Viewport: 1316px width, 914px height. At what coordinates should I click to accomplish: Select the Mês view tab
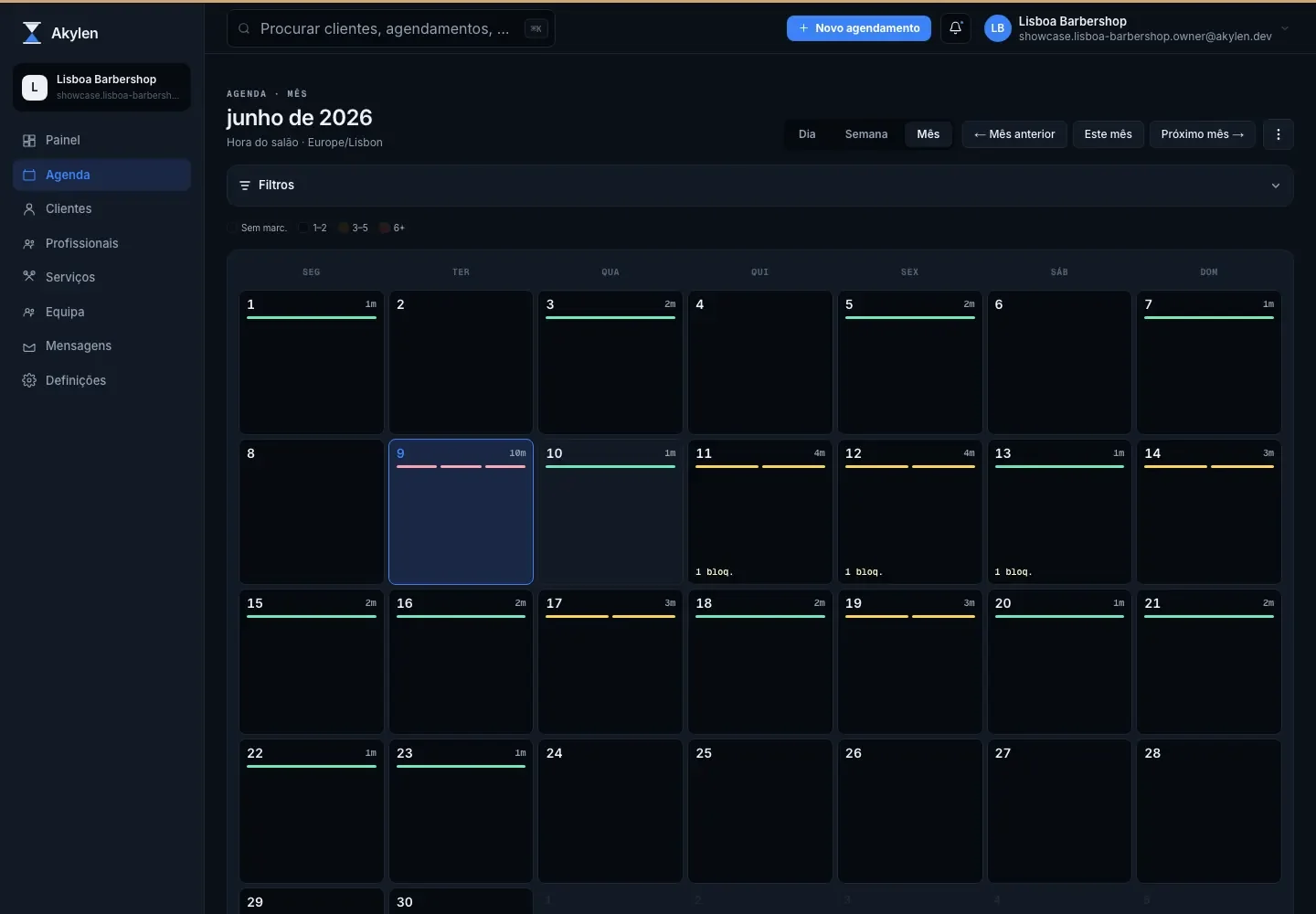(929, 134)
